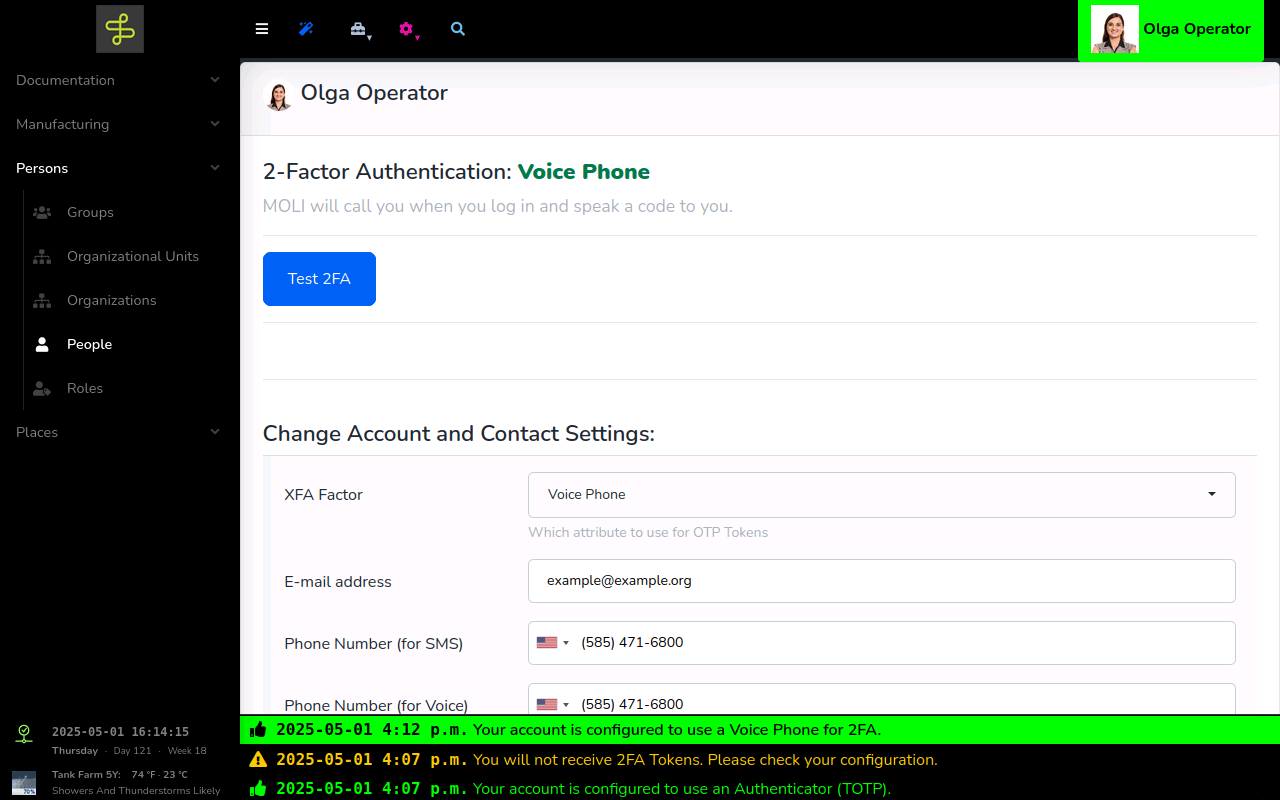Open the toolbox dropdown in top bar
The image size is (1280, 800).
[359, 30]
